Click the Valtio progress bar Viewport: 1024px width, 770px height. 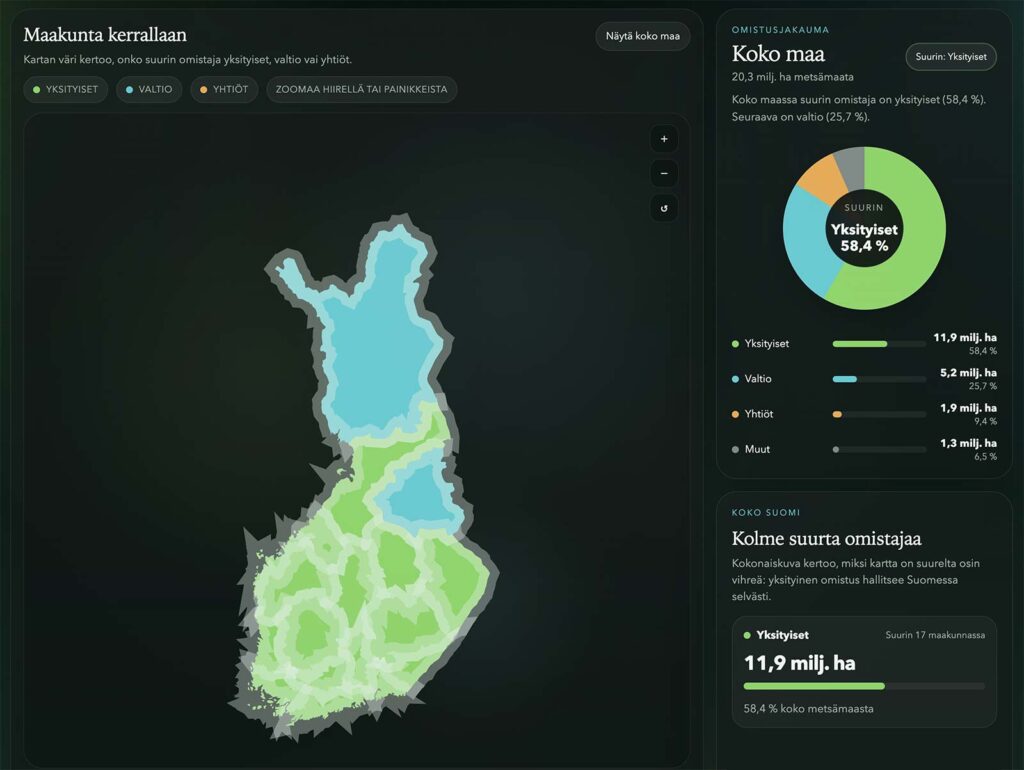(x=878, y=379)
